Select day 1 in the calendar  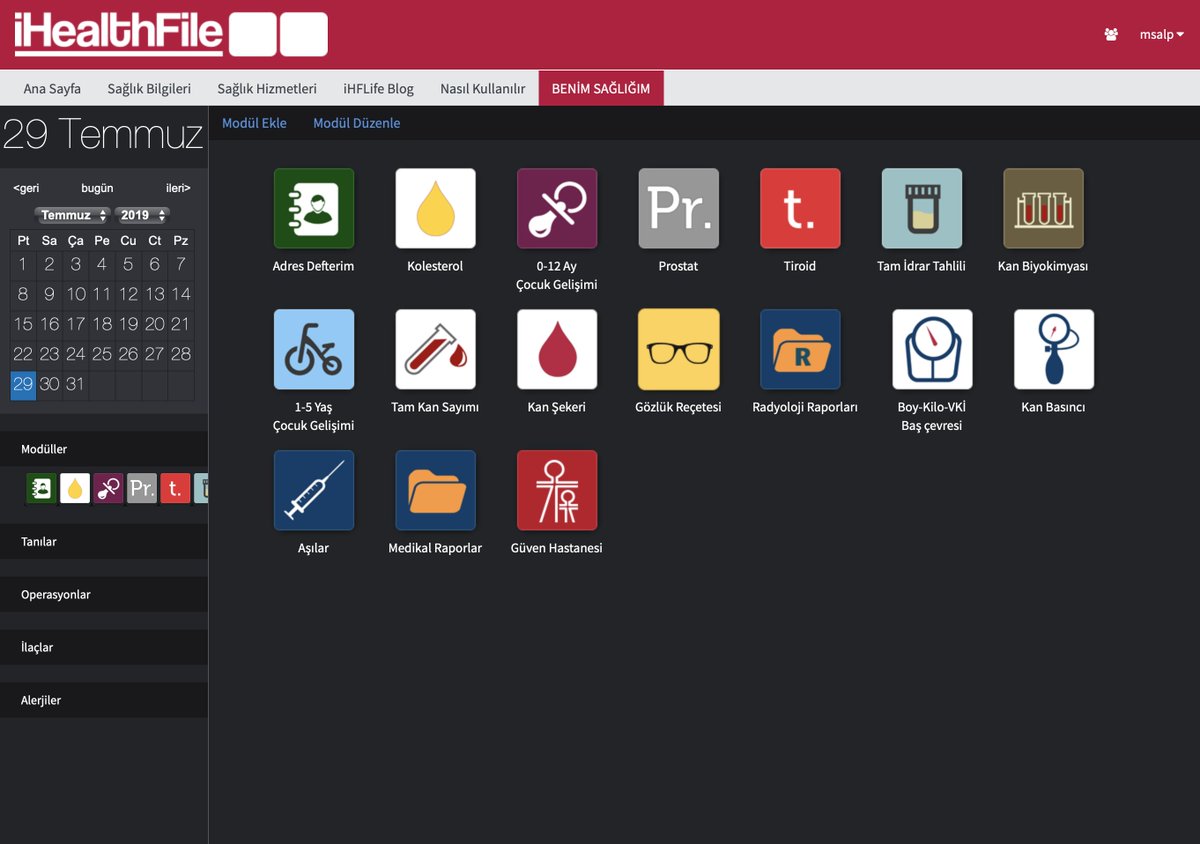[x=23, y=265]
